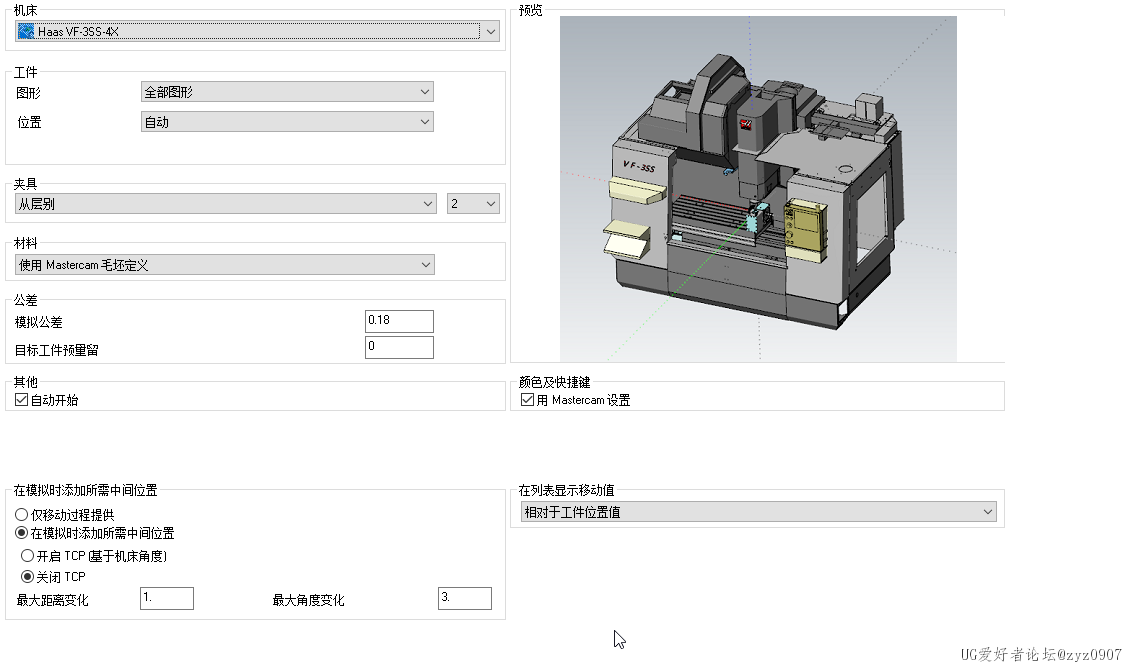The width and height of the screenshot is (1125, 666).
Task: Click the 模拟公差 label
Action: (x=39, y=322)
